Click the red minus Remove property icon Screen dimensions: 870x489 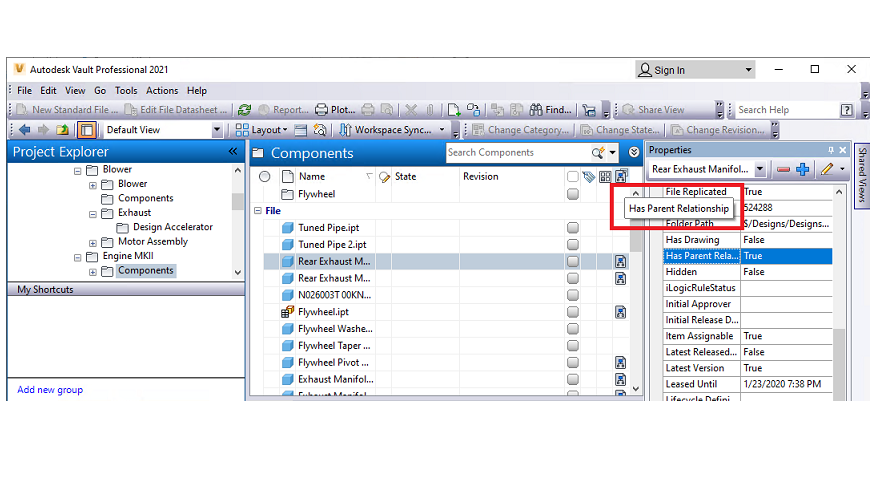click(783, 169)
